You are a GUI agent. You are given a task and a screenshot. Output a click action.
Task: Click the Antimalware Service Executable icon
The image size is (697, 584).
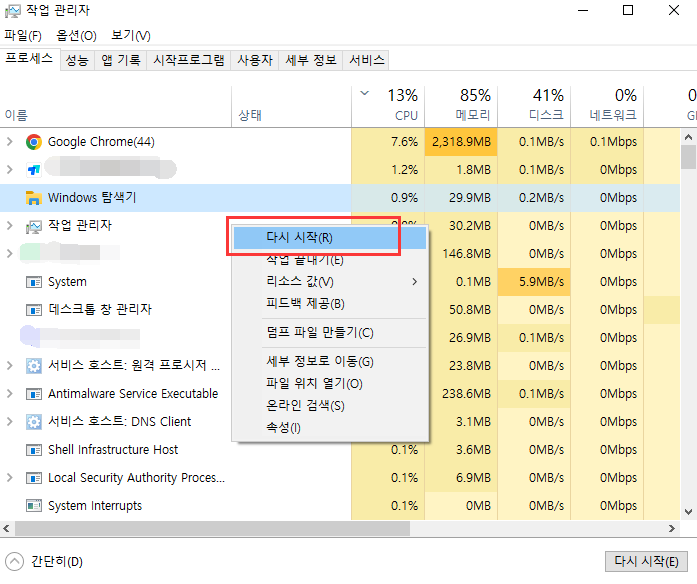[34, 394]
